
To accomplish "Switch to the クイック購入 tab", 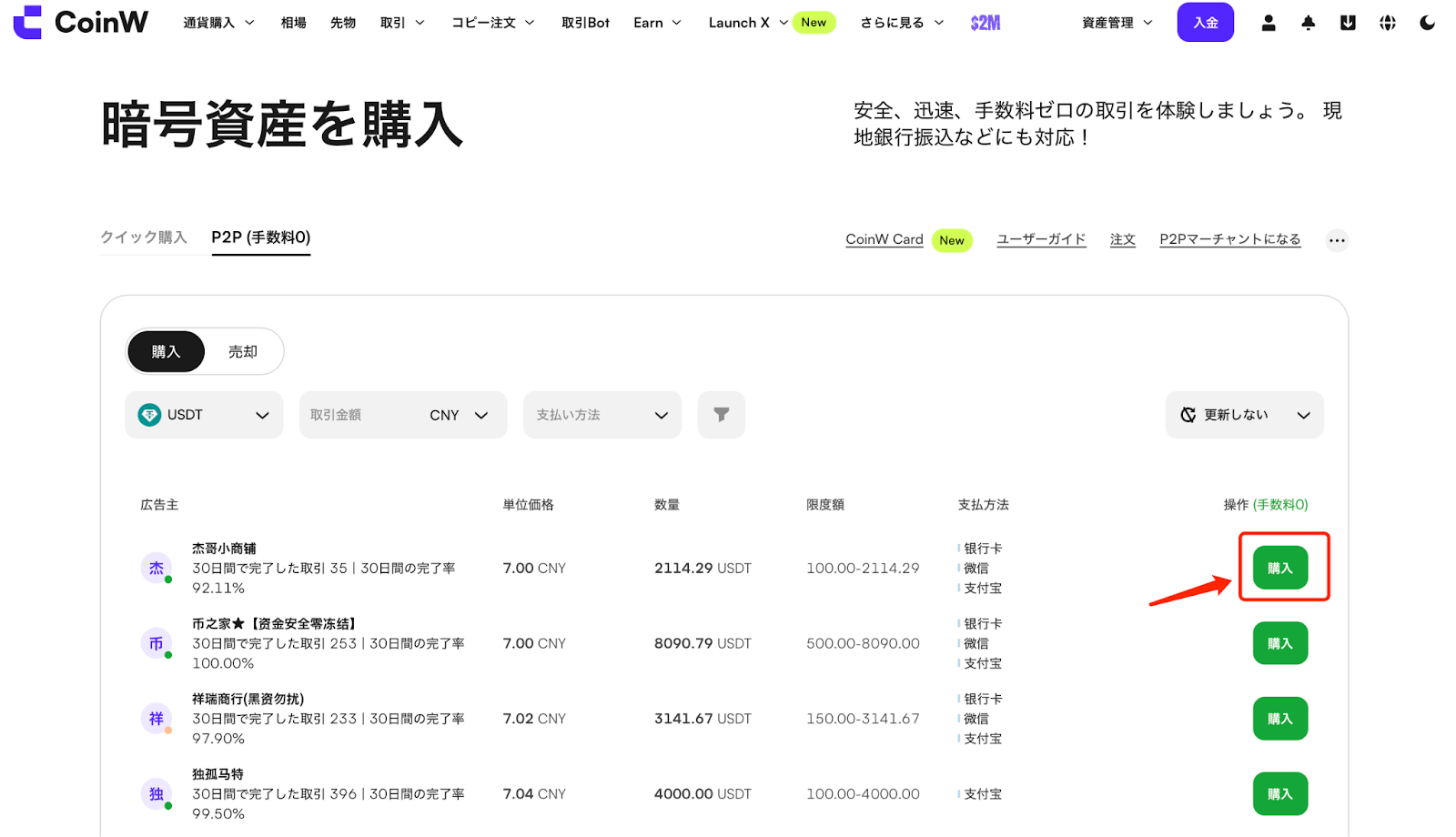I will [143, 237].
